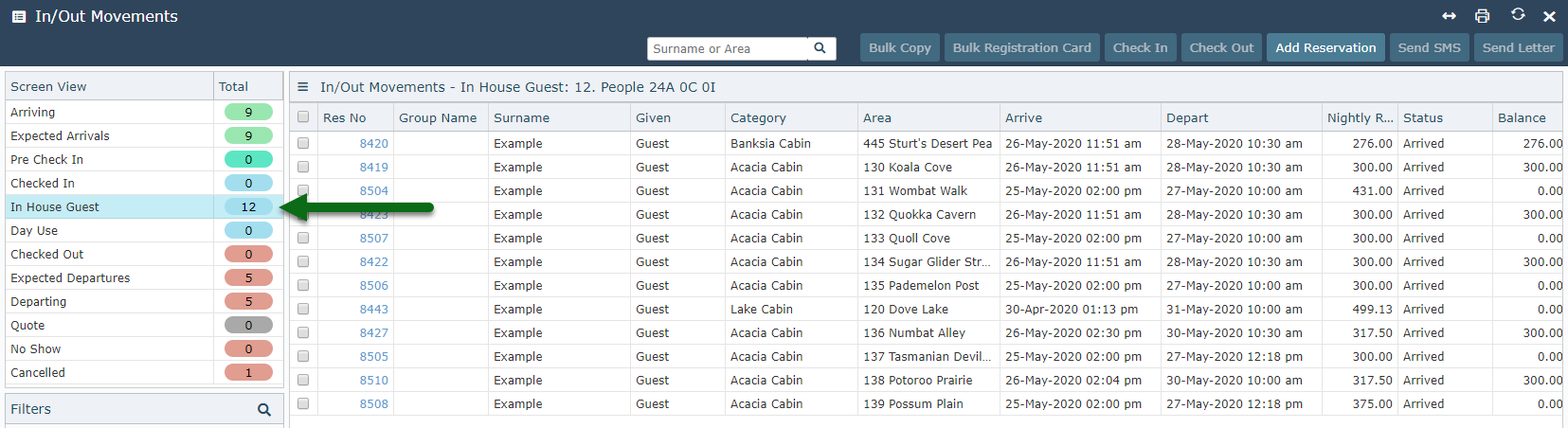
Task: Click the refresh icon in header
Action: [1518, 15]
